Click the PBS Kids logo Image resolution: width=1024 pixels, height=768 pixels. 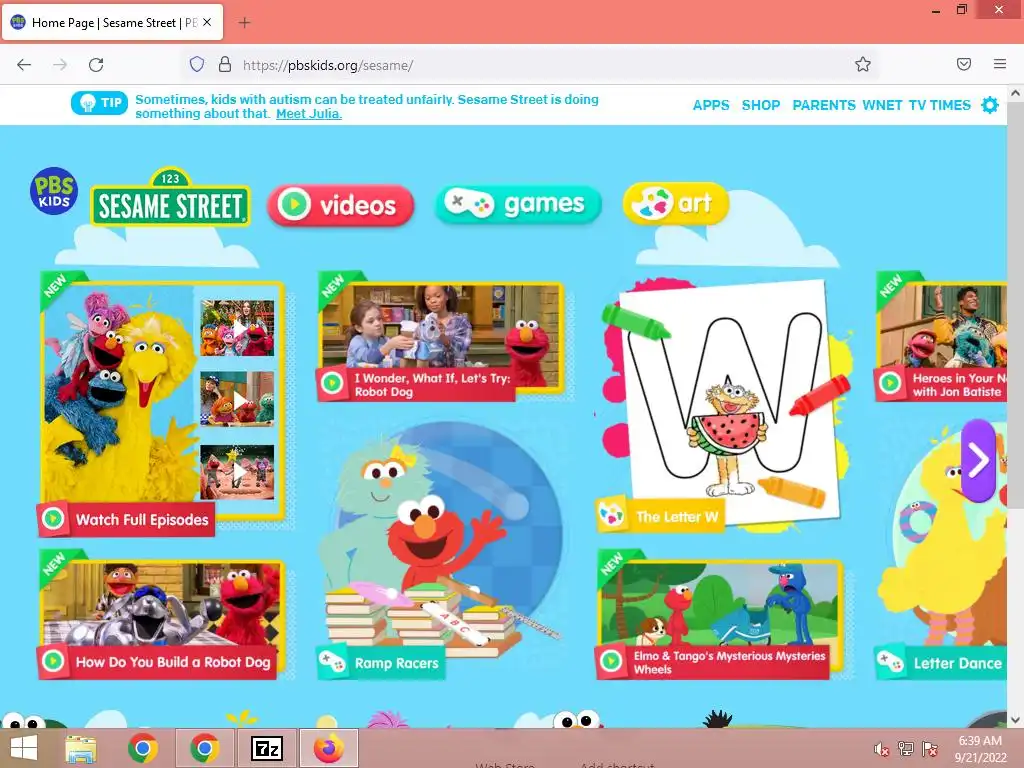point(54,191)
